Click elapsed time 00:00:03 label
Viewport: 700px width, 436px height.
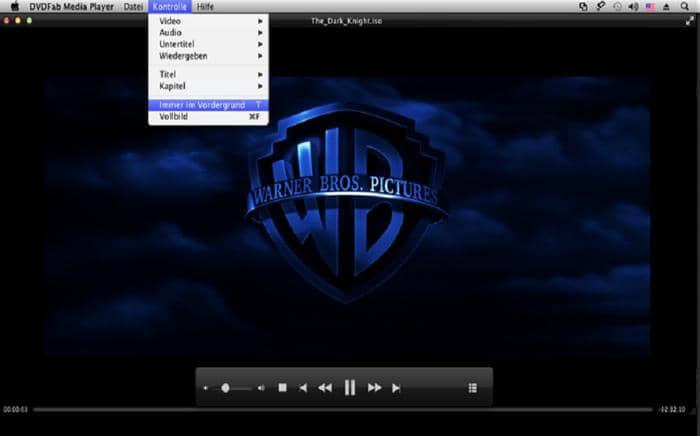tap(16, 410)
